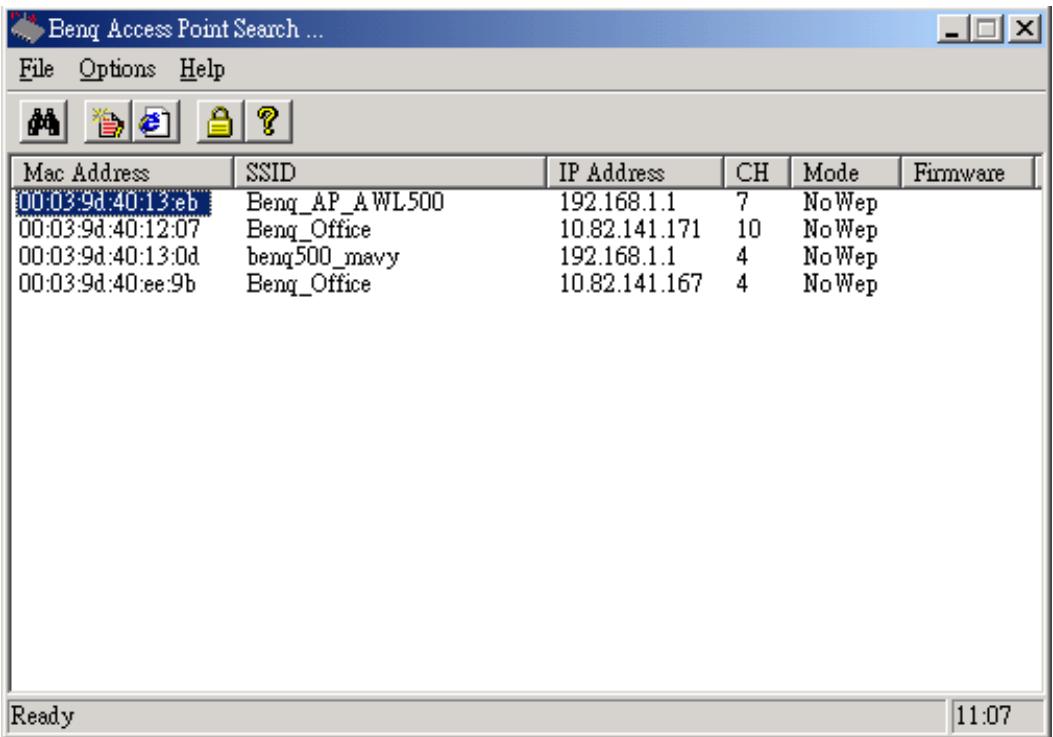
Task: Click NoWep mode in Benq_AP_AWL500 row
Action: point(840,203)
